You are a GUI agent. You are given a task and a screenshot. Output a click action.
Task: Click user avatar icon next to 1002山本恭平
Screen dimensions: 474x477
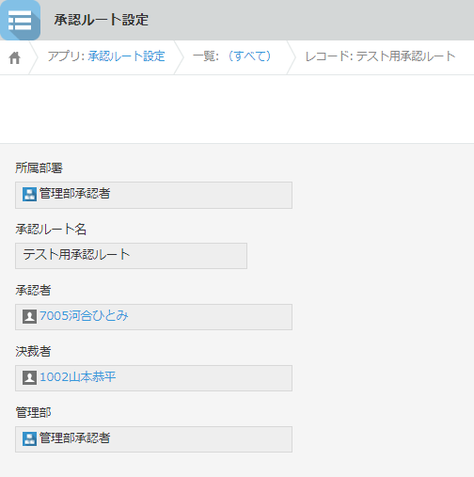(29, 378)
